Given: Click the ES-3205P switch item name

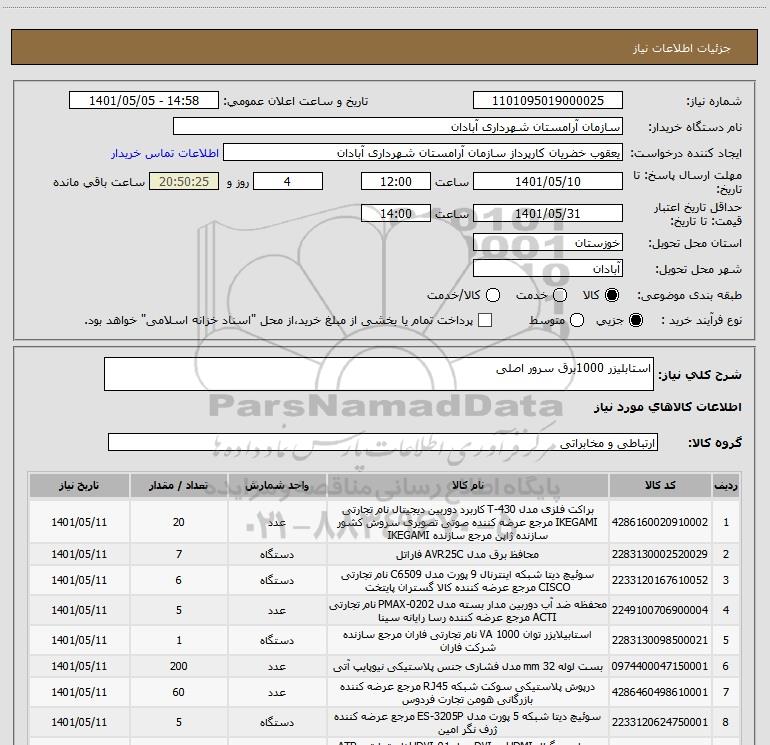Looking at the screenshot, I should point(468,722).
